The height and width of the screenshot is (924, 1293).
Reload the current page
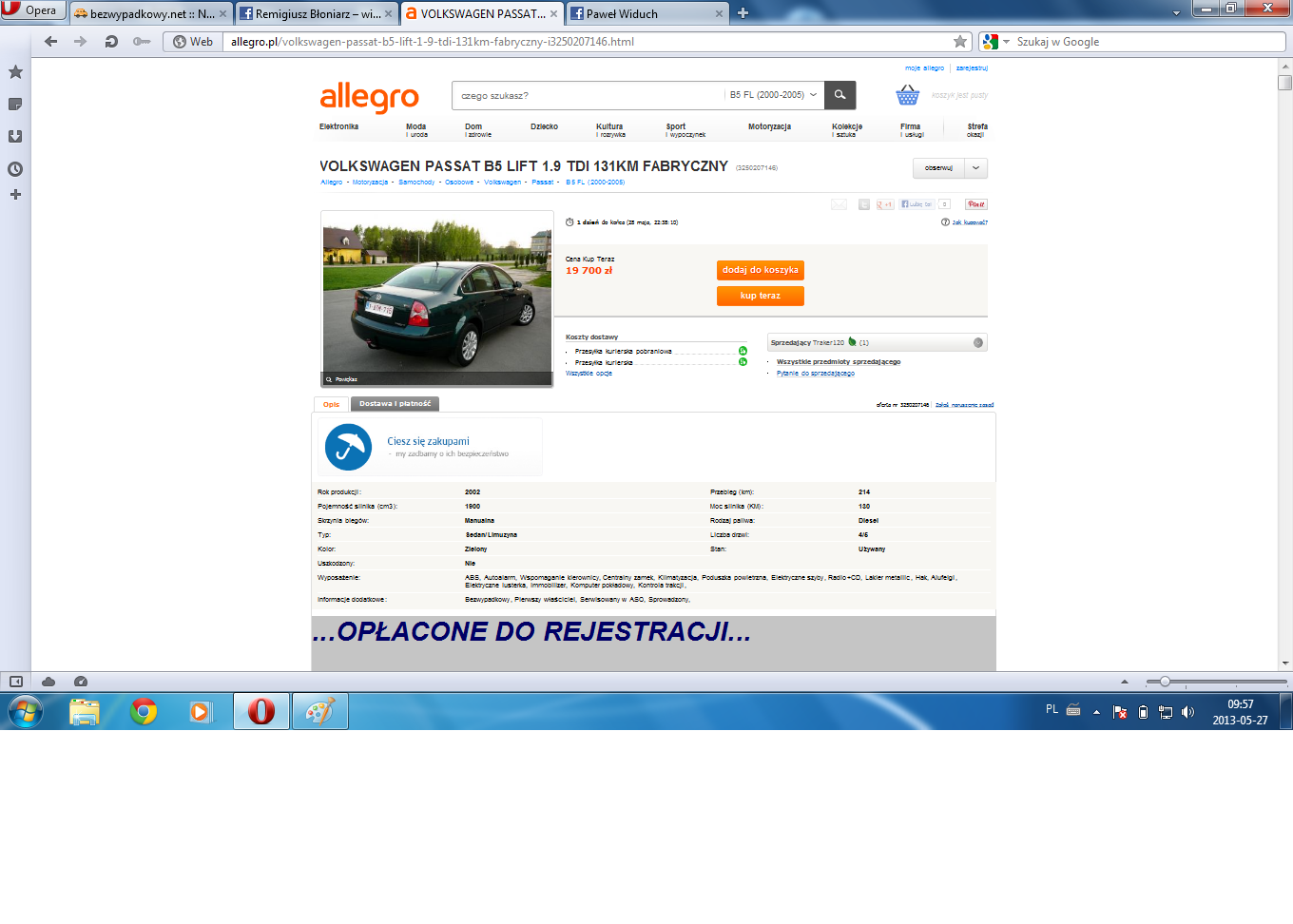(x=111, y=42)
